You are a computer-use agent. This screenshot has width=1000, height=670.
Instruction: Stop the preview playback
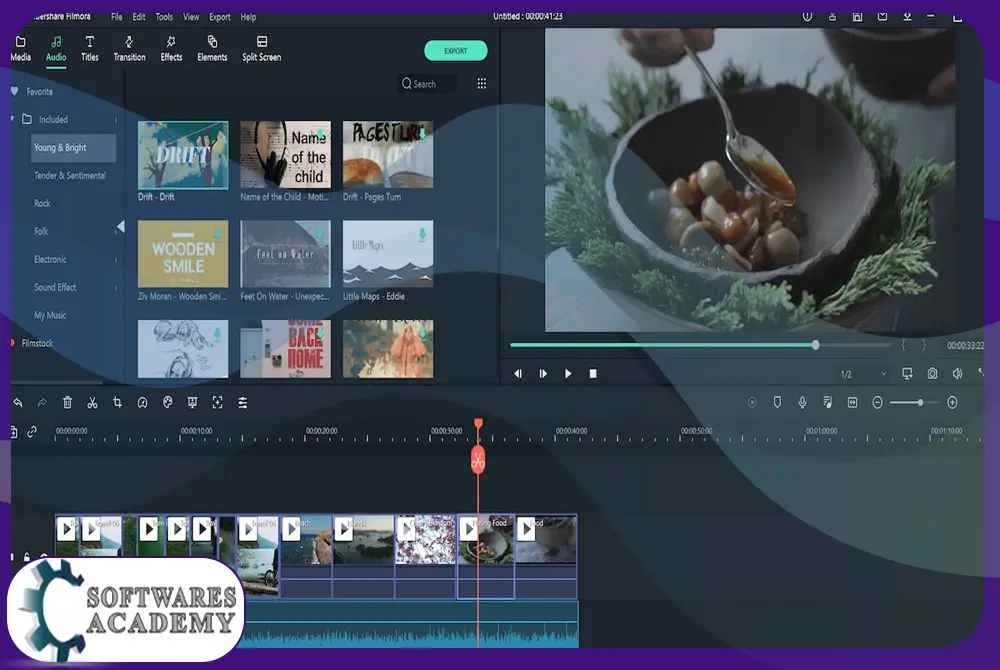[593, 374]
